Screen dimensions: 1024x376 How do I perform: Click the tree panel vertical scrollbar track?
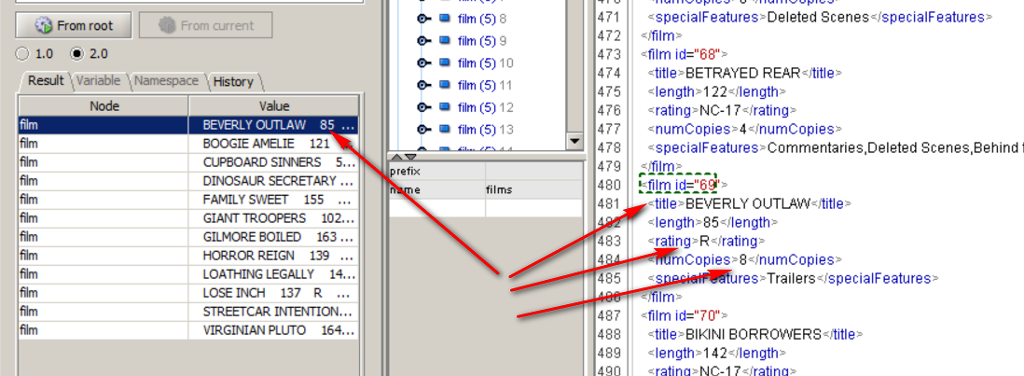pyautogui.click(x=575, y=65)
